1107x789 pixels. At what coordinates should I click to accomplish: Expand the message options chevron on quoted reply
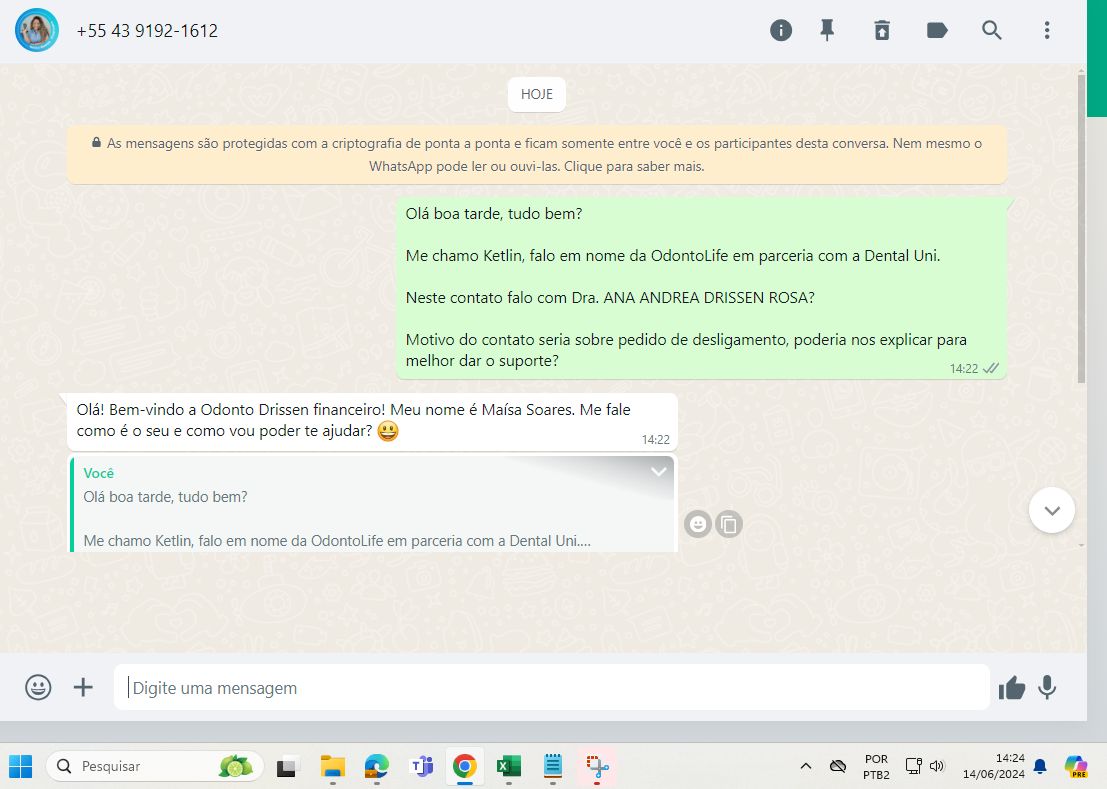point(659,471)
